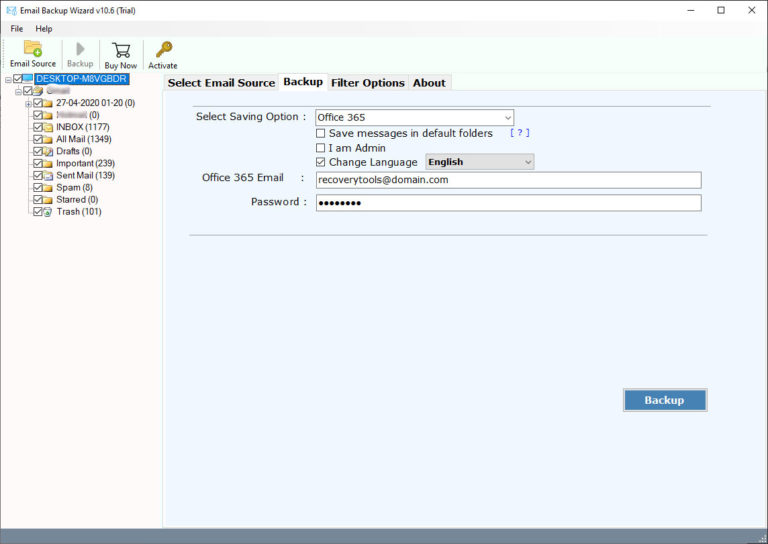768x544 pixels.
Task: Enable Save messages in default folders
Action: [320, 133]
